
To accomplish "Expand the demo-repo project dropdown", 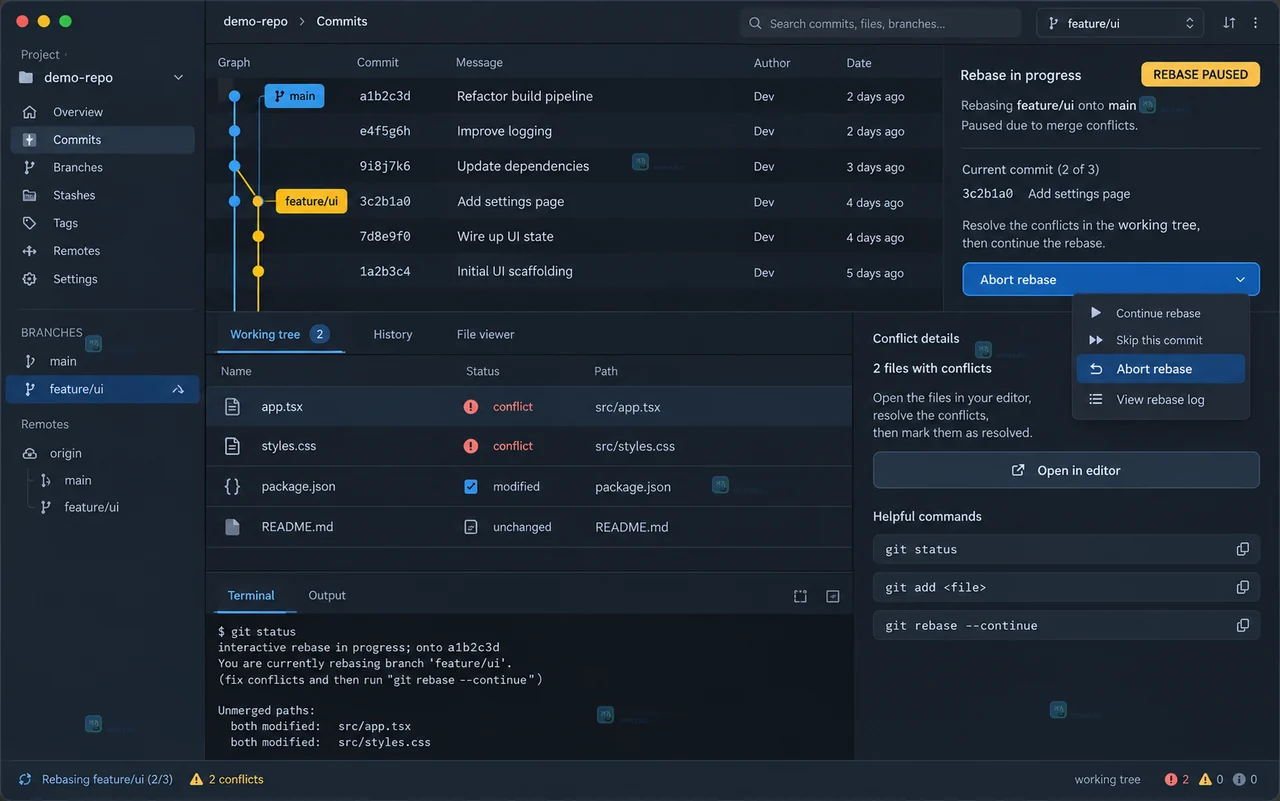I will tap(179, 78).
